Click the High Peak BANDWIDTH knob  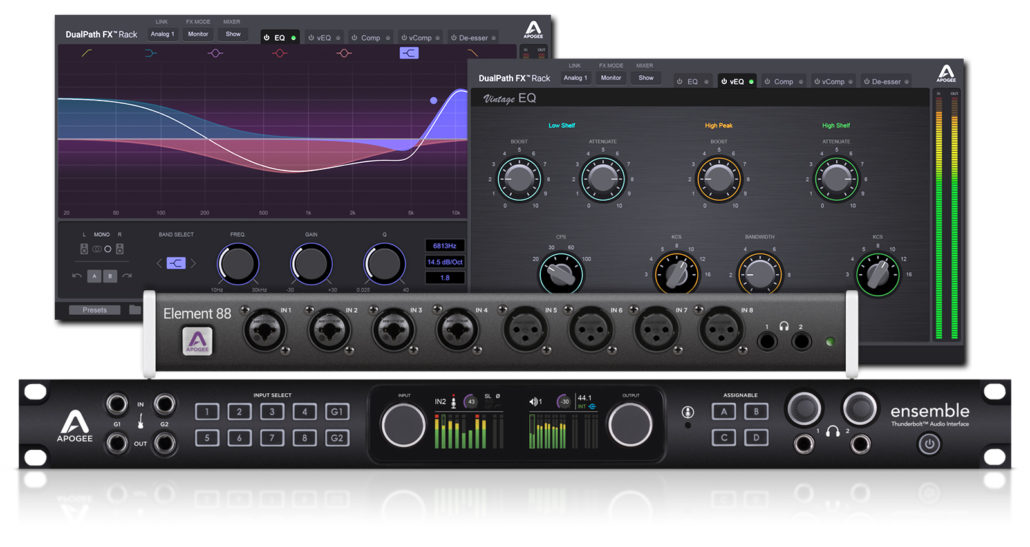tap(759, 274)
